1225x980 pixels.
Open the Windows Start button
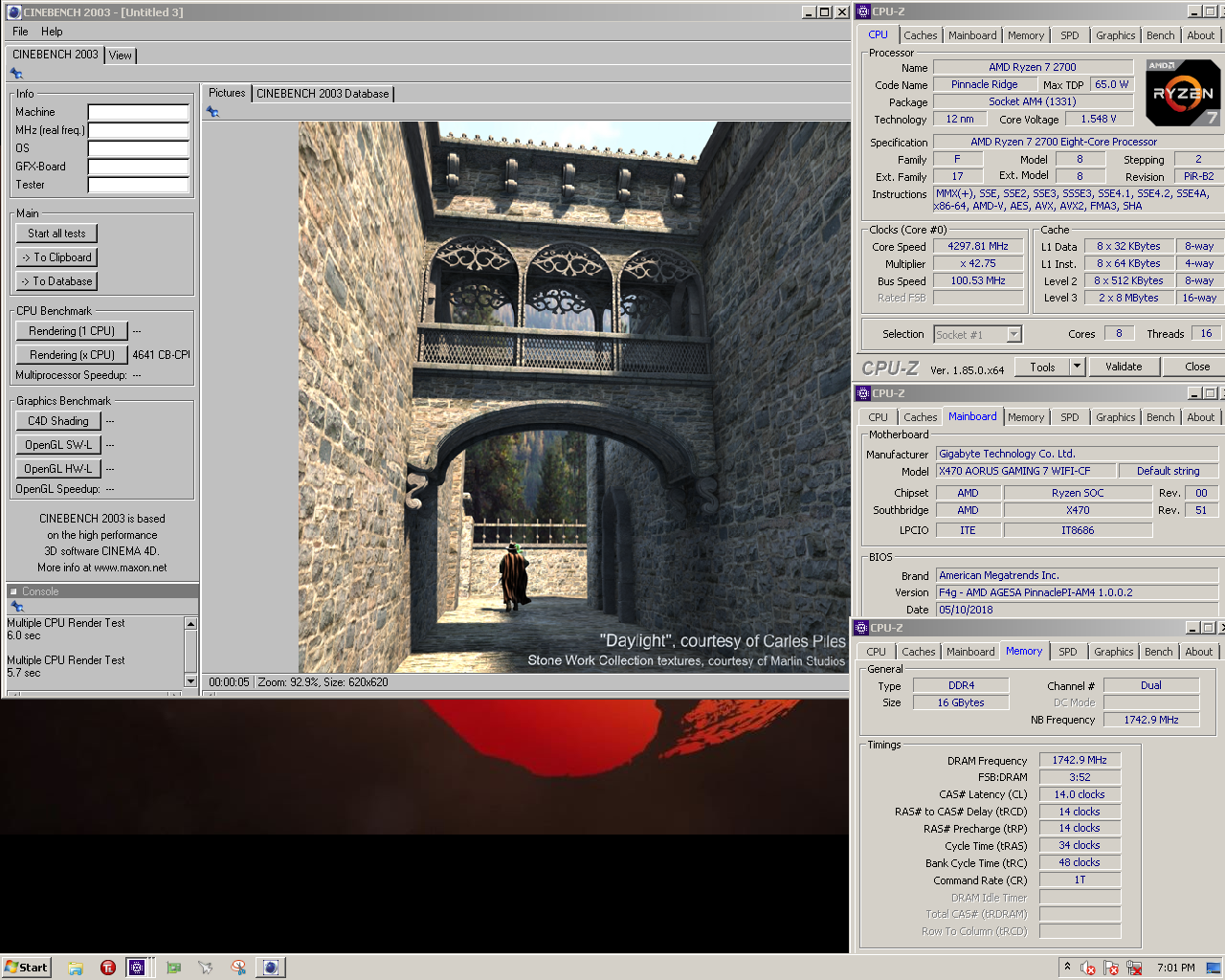tap(26, 968)
